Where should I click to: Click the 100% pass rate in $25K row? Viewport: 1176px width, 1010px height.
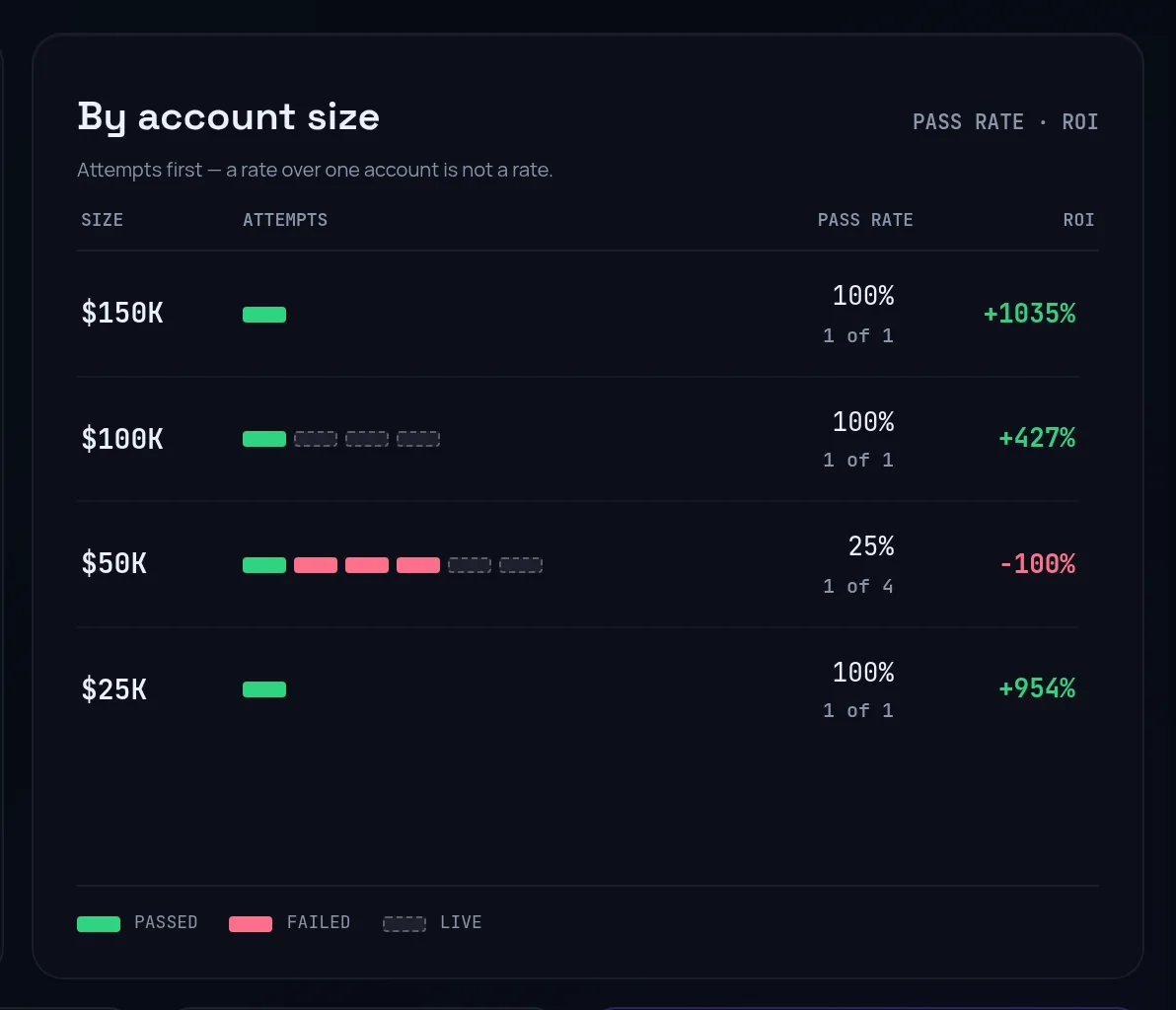click(x=863, y=672)
